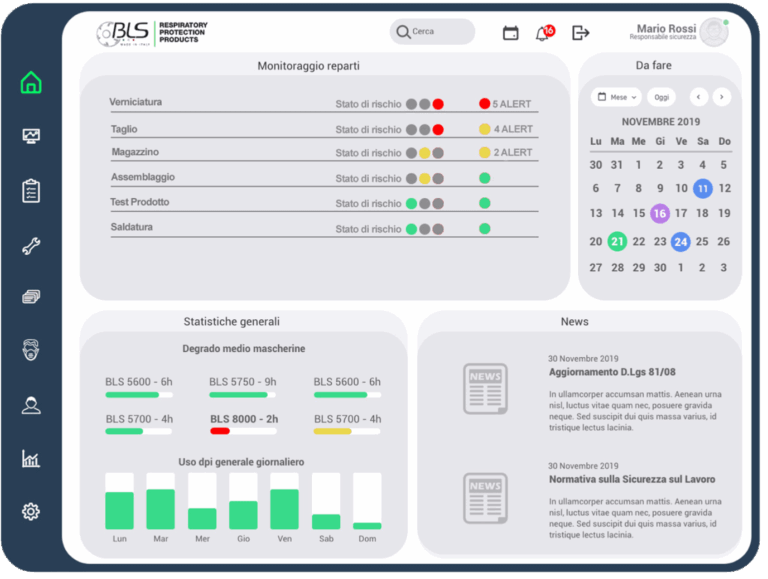Viewport: 768px width, 579px height.
Task: Click Mario Rossi profile avatar
Action: (714, 32)
